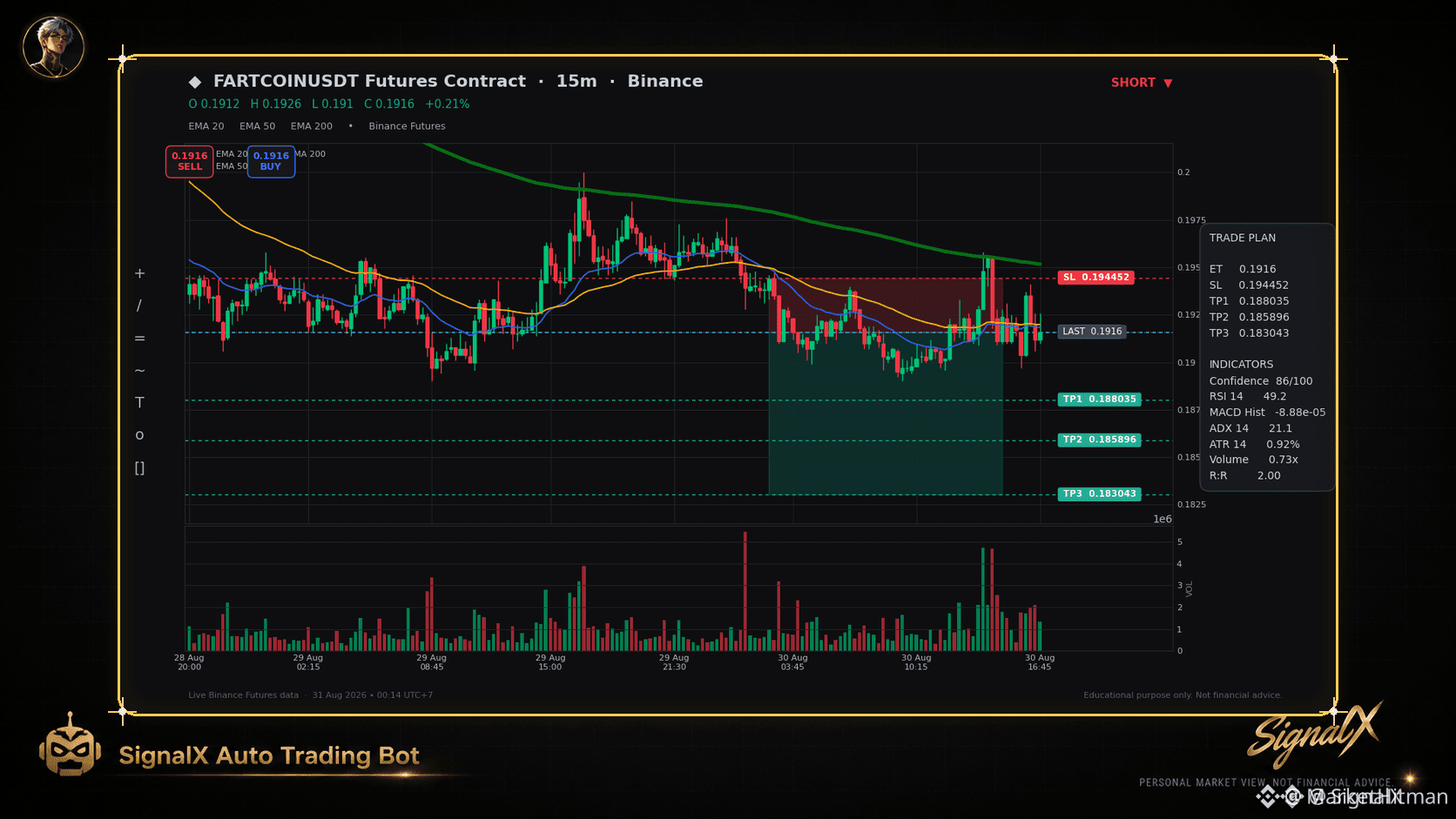The image size is (1456, 819).
Task: Click the Educational purpose only disclaimer
Action: point(1183,695)
